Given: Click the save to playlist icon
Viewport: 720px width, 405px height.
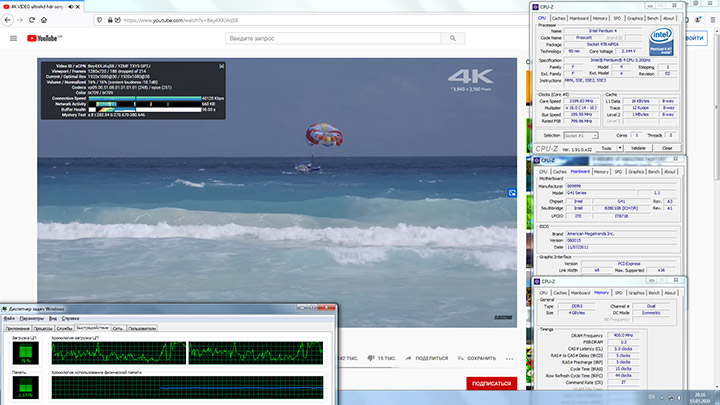Looking at the screenshot, I should click(461, 358).
